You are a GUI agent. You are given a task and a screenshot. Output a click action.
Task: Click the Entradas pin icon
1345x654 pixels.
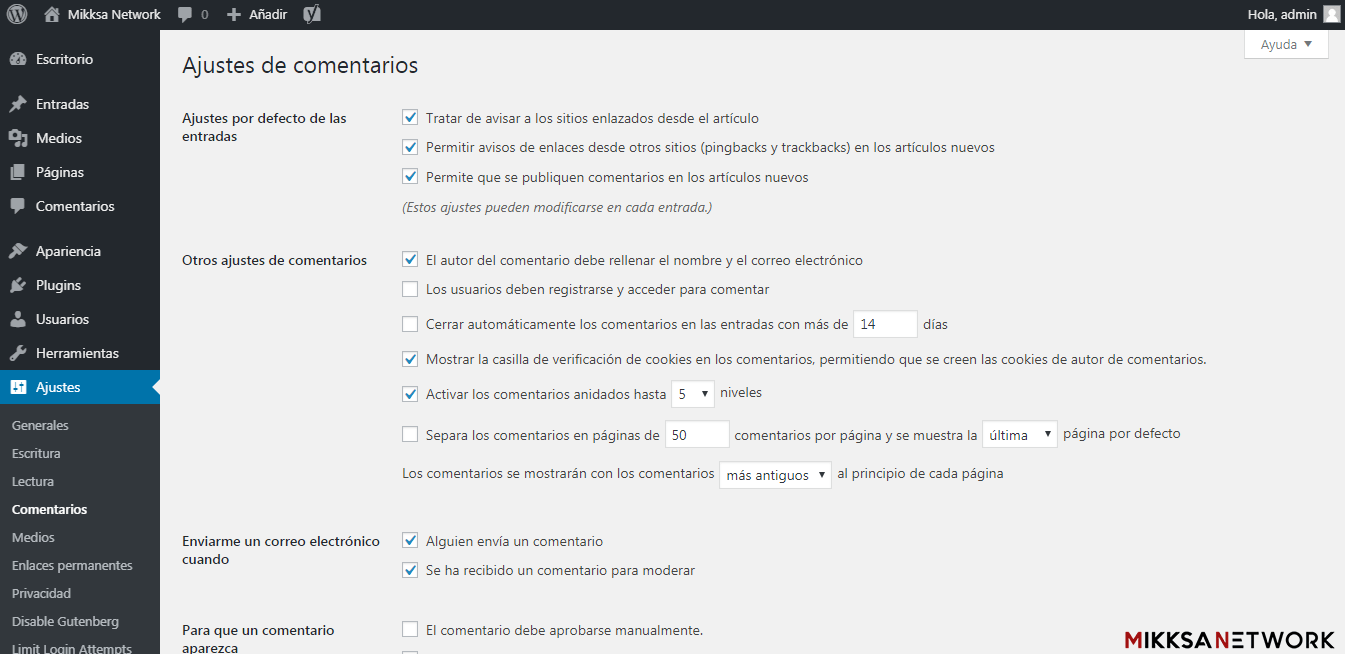pos(17,104)
